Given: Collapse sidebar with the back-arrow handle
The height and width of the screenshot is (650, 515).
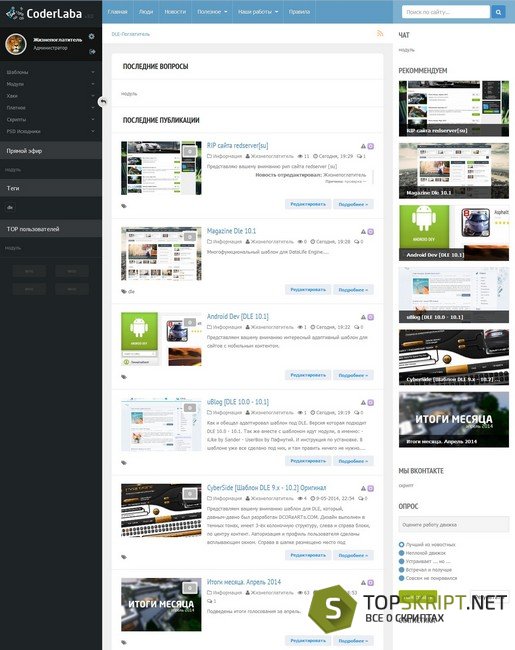Looking at the screenshot, I should [x=103, y=101].
